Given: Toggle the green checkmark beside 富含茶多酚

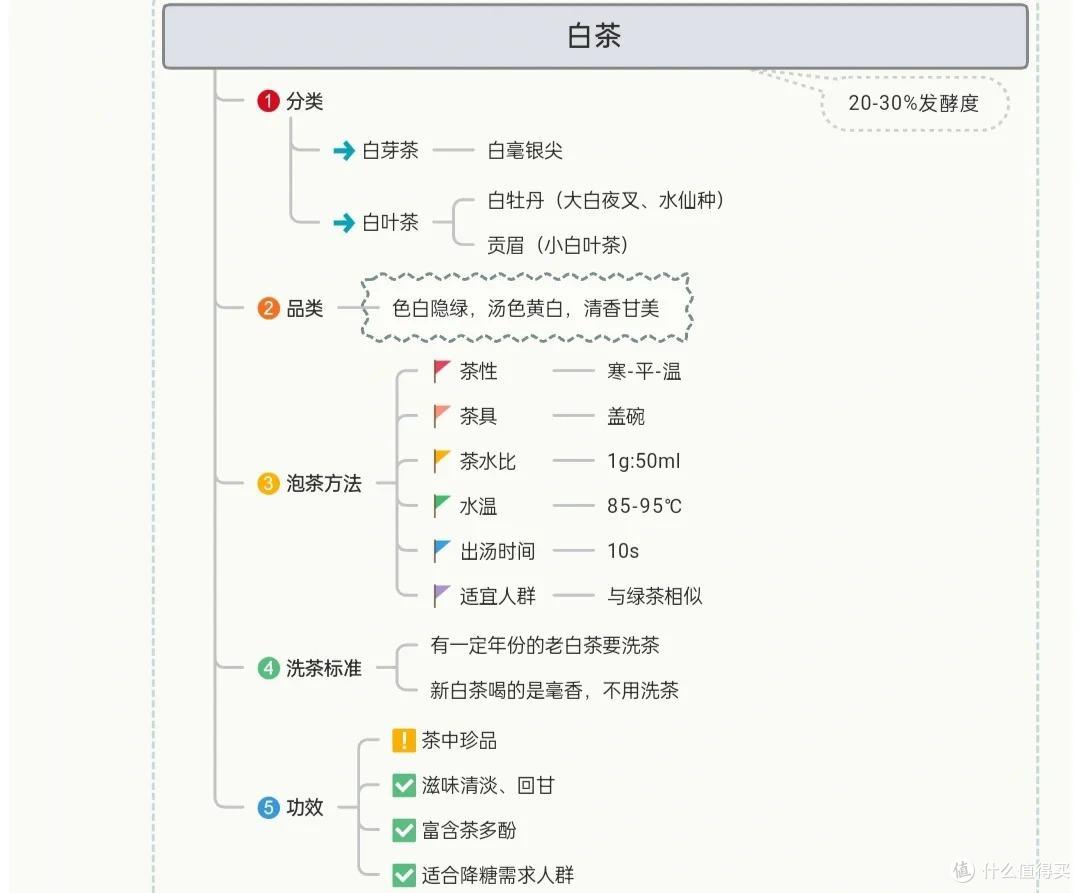Looking at the screenshot, I should [x=404, y=830].
